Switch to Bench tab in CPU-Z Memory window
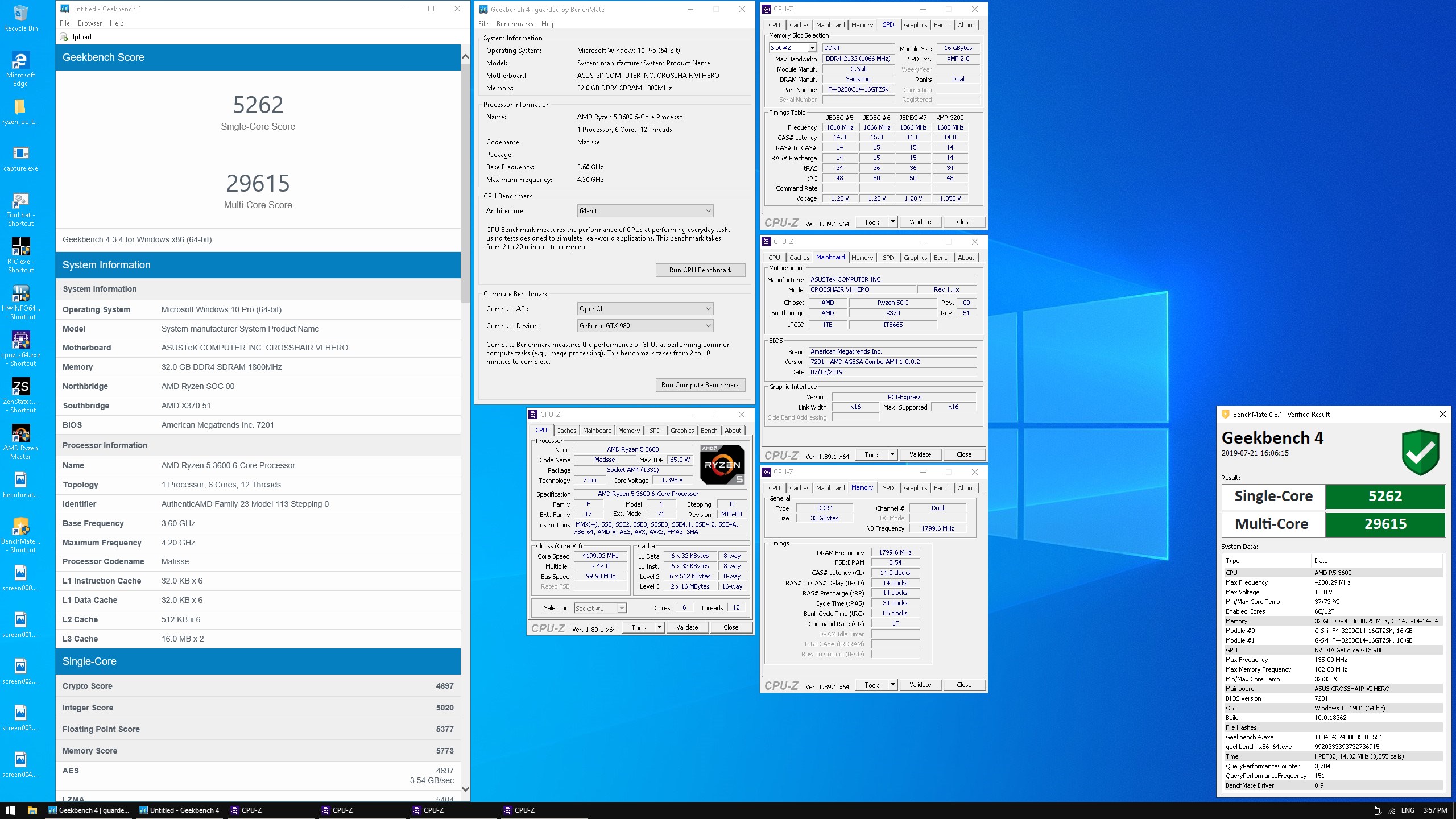 coord(942,488)
